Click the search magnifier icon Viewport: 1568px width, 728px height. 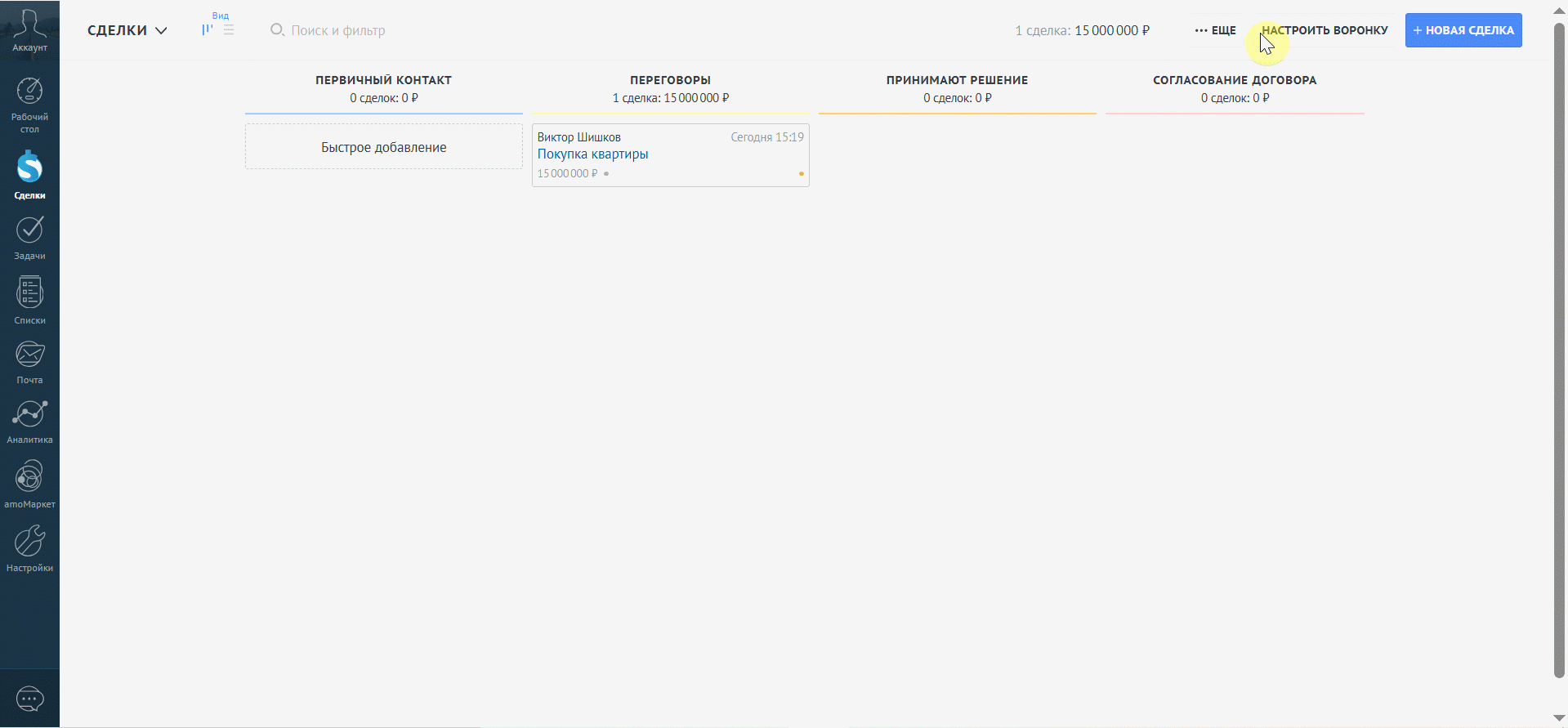277,29
